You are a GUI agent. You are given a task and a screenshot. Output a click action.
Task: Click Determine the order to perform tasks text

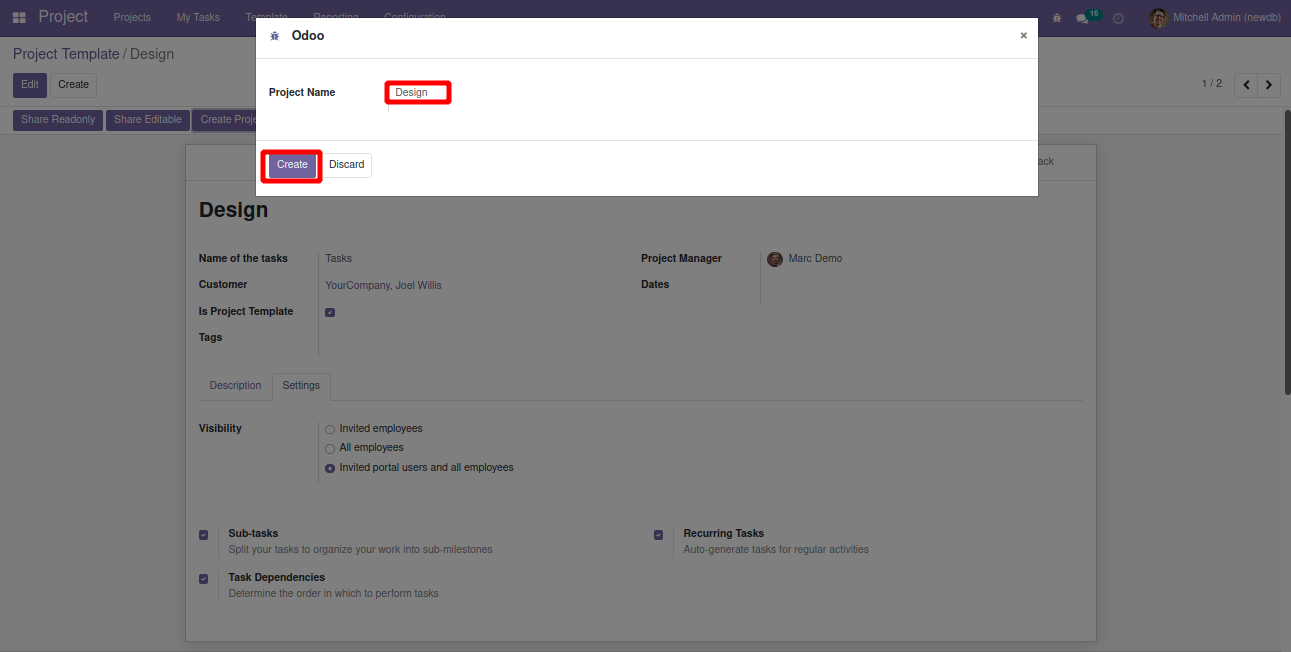[x=333, y=594]
